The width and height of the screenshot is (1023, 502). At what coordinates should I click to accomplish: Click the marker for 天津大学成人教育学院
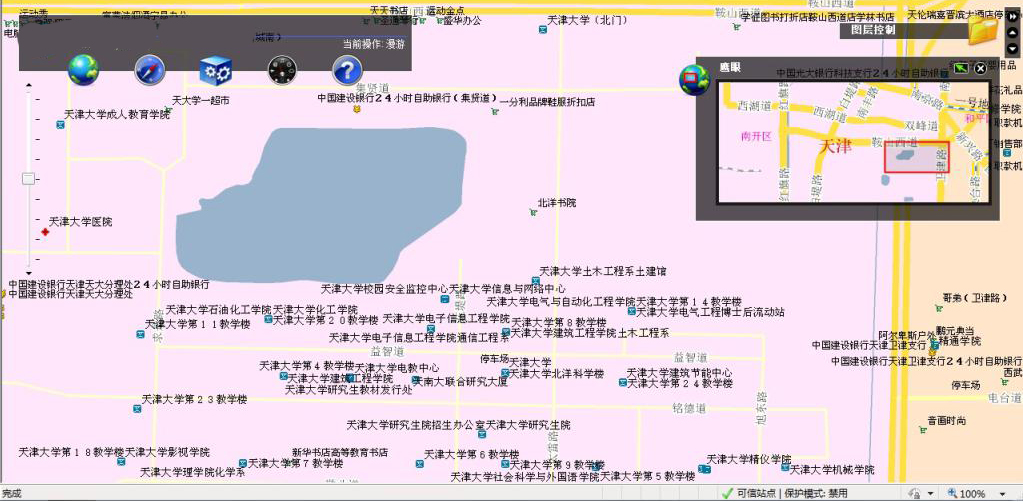point(60,124)
